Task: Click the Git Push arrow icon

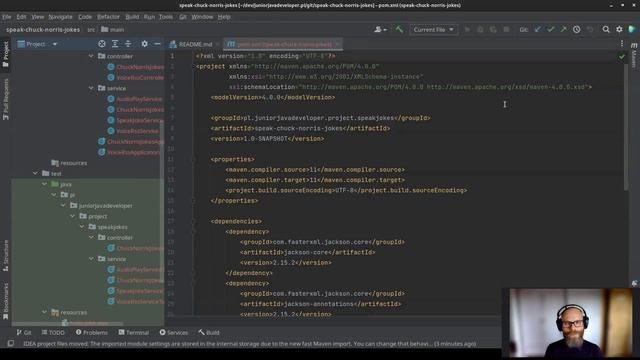Action: tap(564, 29)
